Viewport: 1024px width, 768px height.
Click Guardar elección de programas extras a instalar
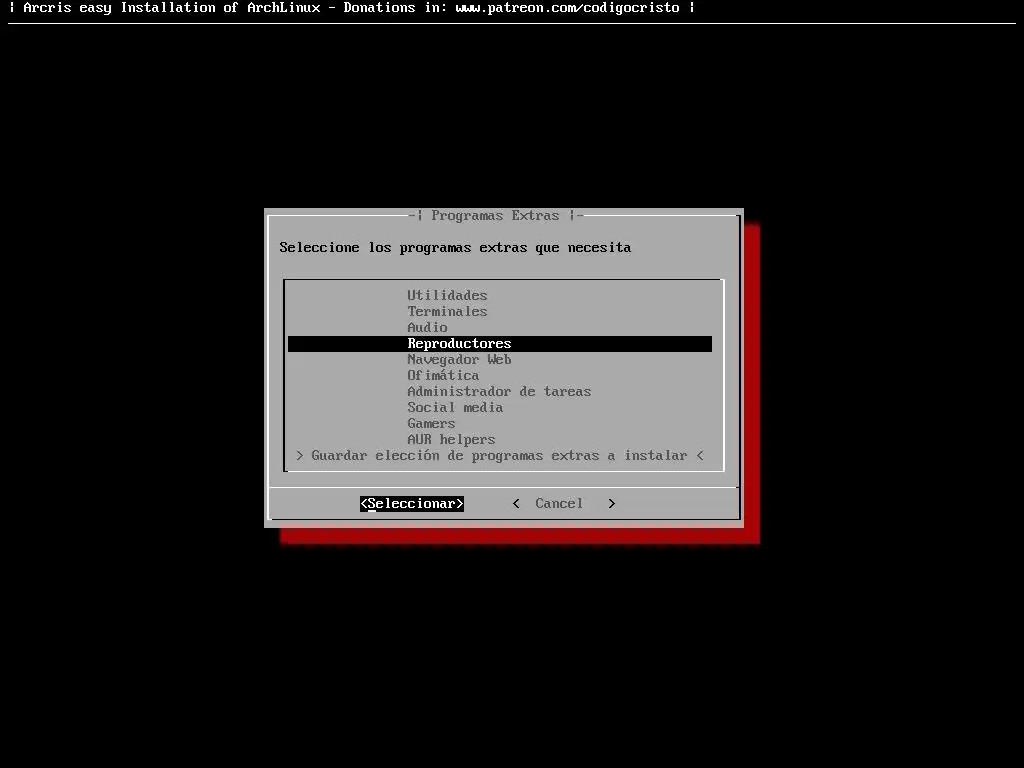tap(500, 456)
